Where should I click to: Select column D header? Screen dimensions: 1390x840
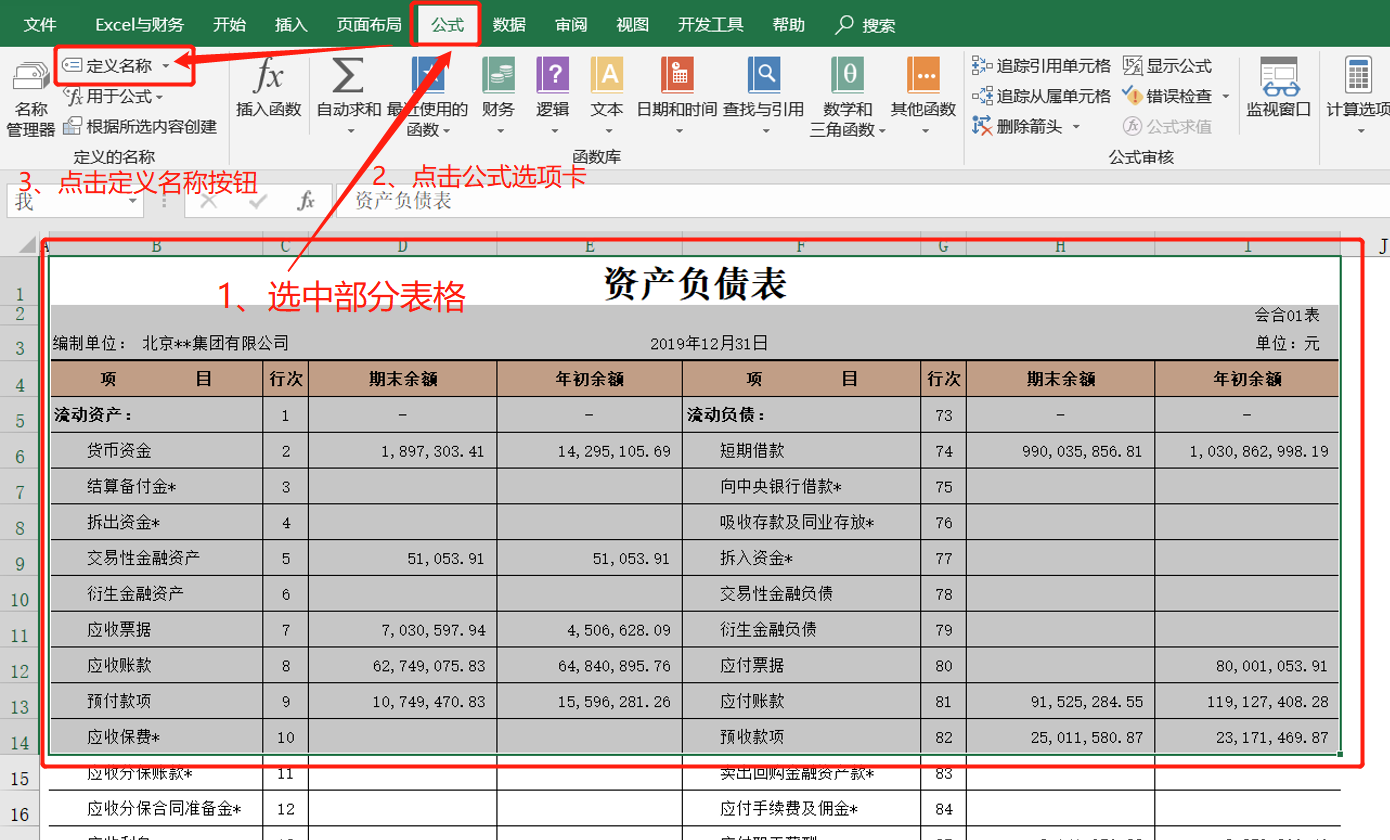(402, 246)
